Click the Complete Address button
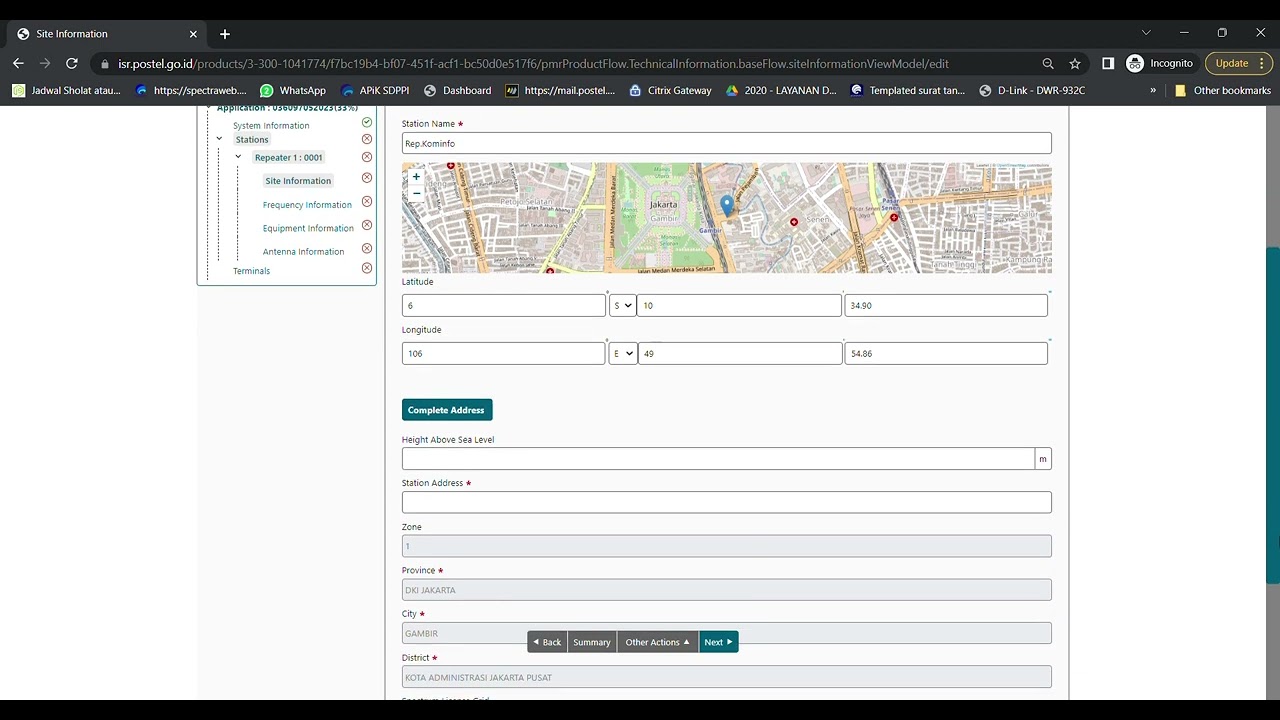This screenshot has width=1280, height=720. pyautogui.click(x=446, y=410)
